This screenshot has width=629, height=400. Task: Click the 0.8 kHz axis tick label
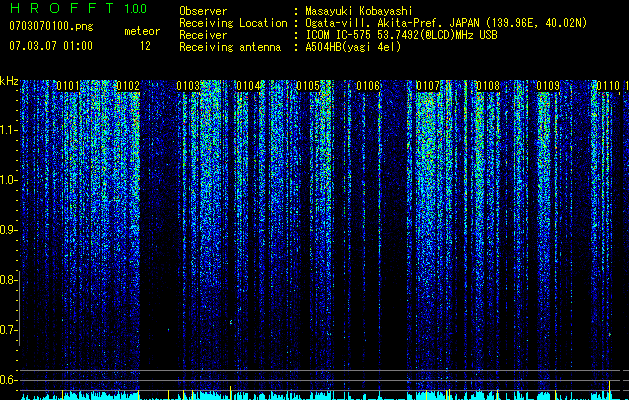click(8, 280)
